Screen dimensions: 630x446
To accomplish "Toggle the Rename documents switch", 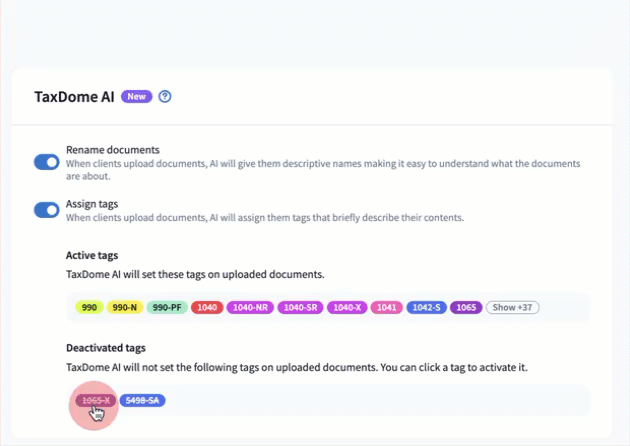I will [47, 162].
